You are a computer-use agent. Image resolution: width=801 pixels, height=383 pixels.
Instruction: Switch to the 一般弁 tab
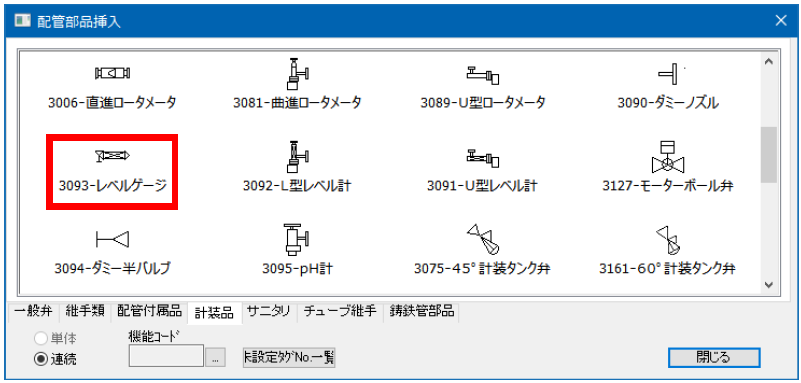coord(34,311)
